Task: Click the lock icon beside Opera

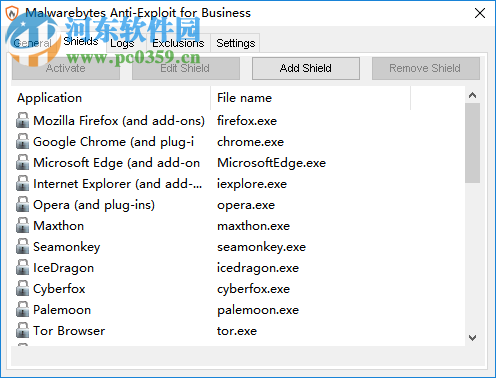Action: [x=22, y=205]
